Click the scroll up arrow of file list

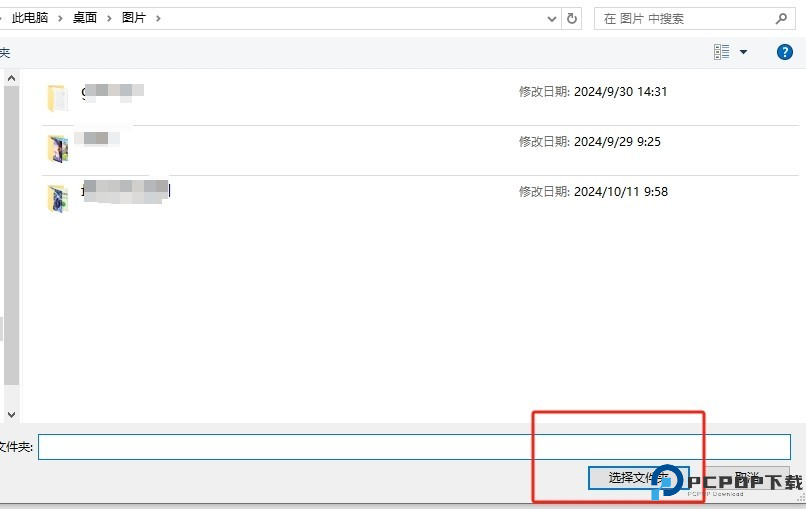point(11,77)
